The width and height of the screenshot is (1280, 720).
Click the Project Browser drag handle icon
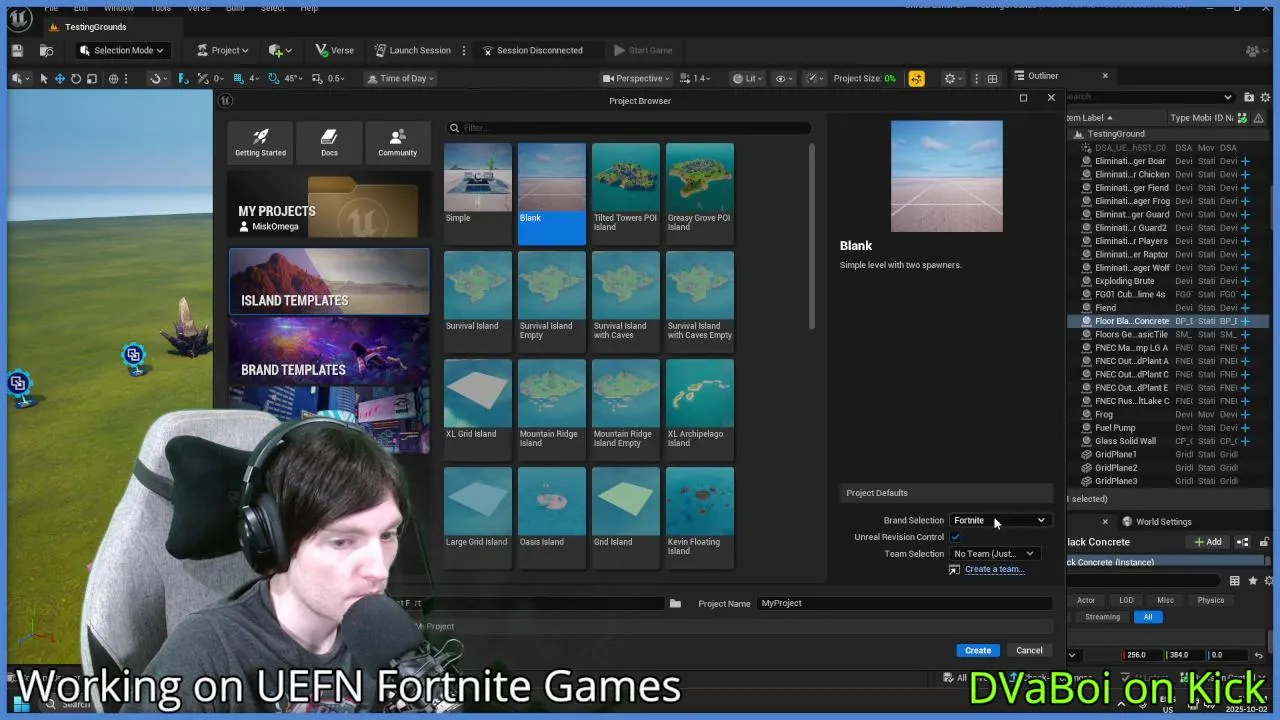(x=226, y=100)
